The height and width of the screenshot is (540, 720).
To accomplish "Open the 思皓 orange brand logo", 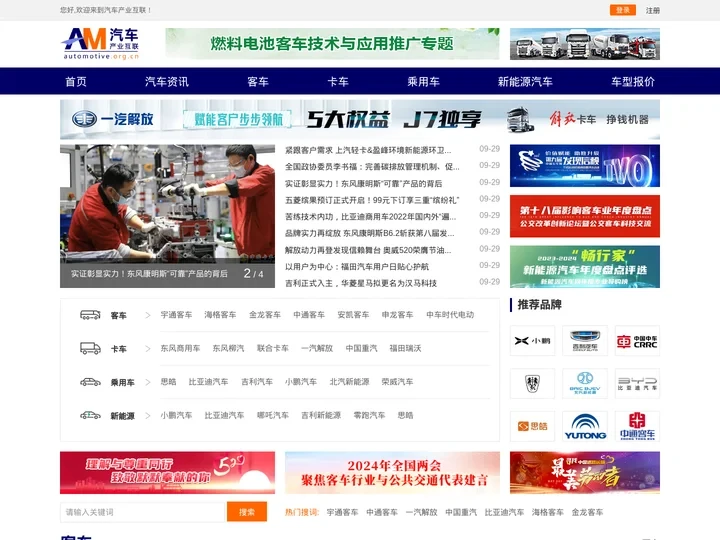I will [532, 426].
